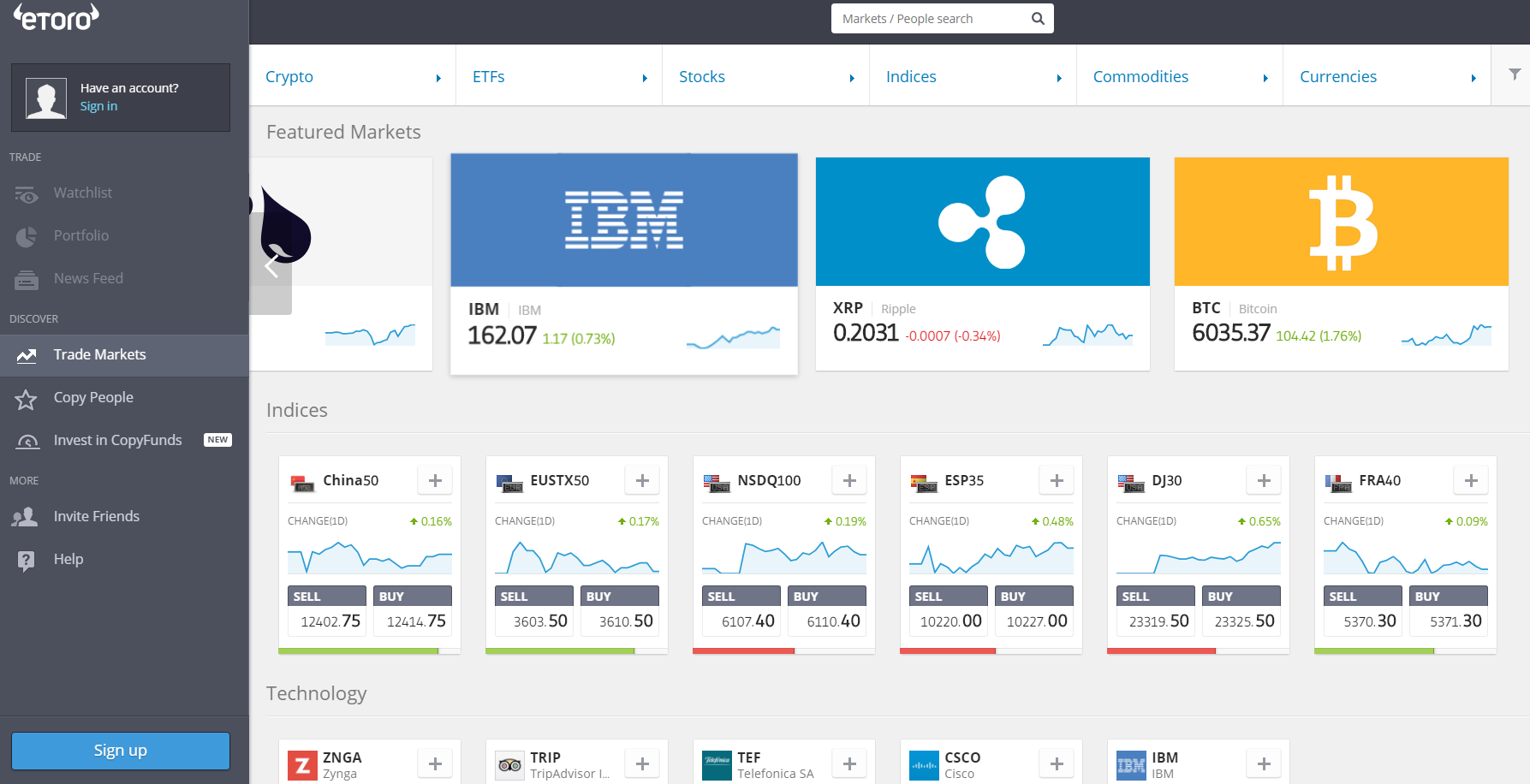Viewport: 1530px width, 784px height.
Task: Go to previous featured market slide
Action: pyautogui.click(x=271, y=265)
